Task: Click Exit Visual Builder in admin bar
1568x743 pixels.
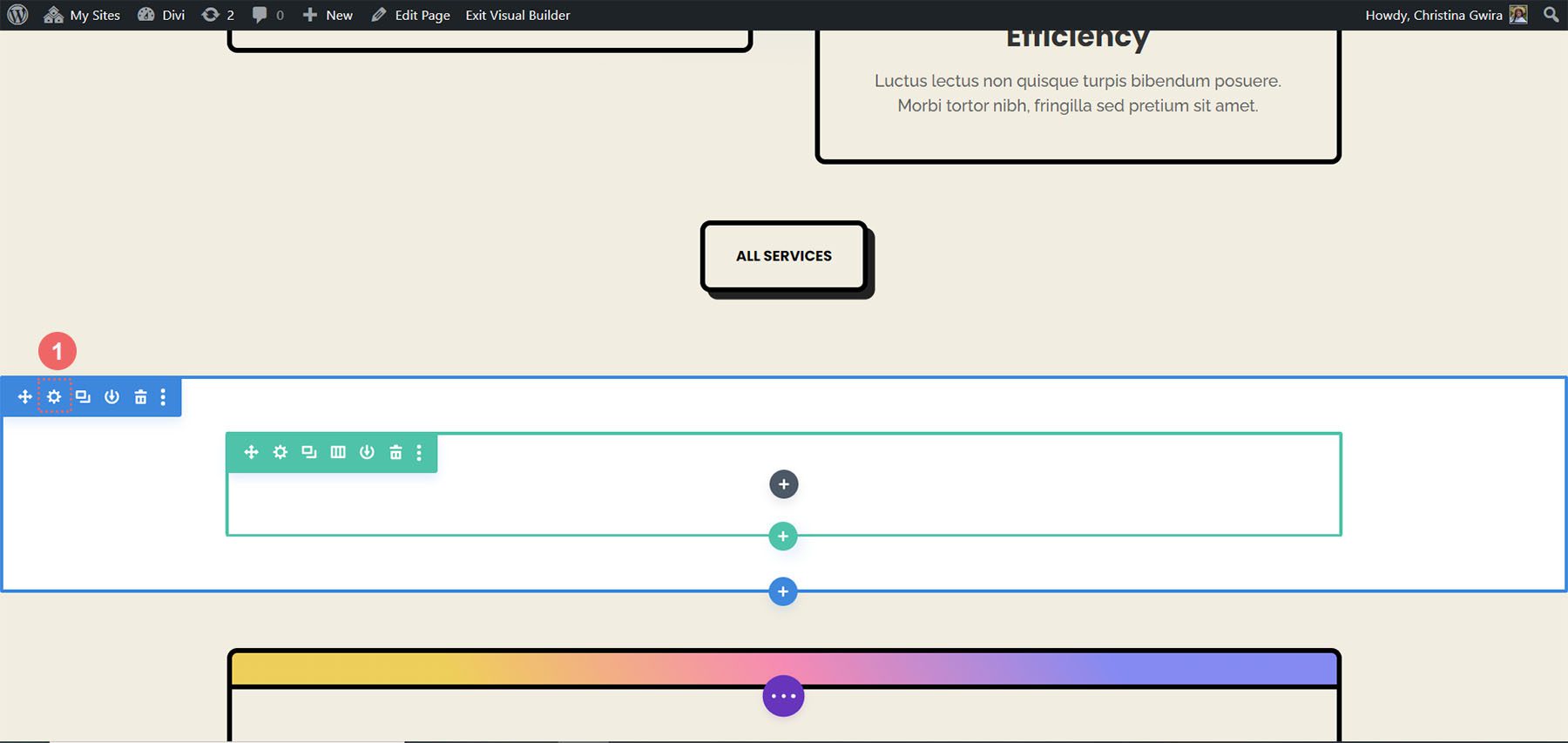Action: coord(517,15)
